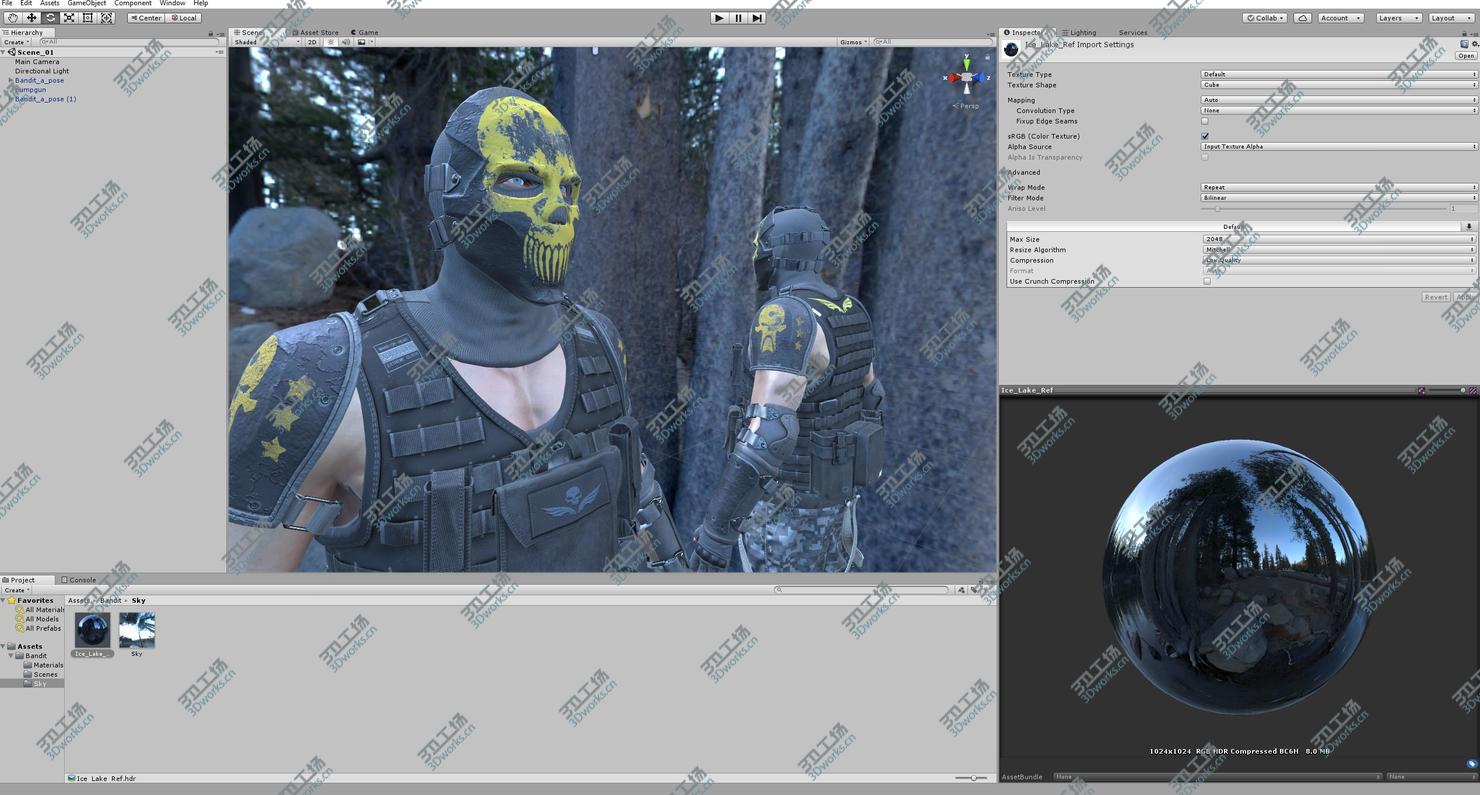Toggle pivot Center button
Viewport: 1480px width, 795px height.
[146, 18]
